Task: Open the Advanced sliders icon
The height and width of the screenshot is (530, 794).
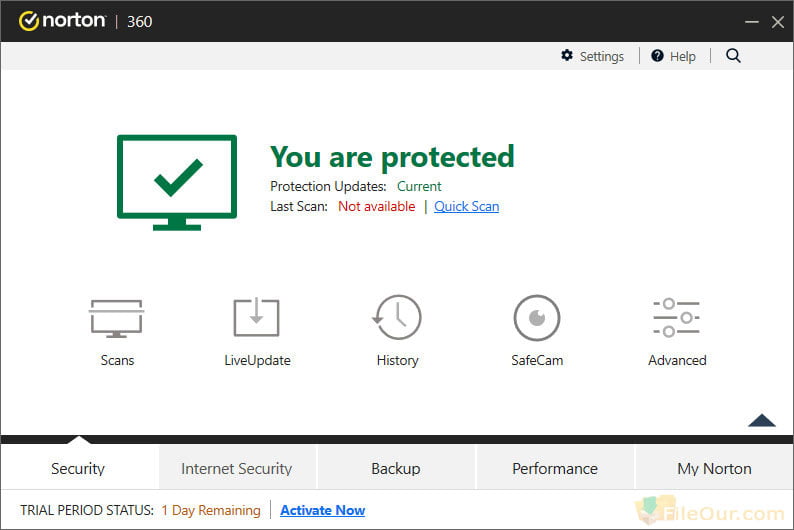Action: [677, 318]
